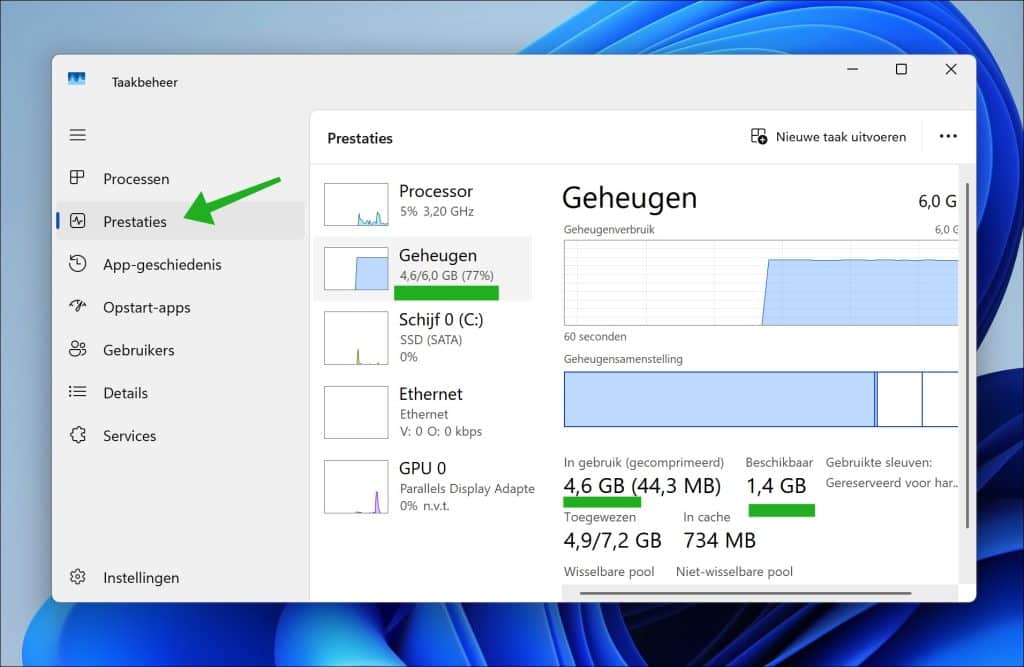Click the Geheugensamenstelling composition bar

tap(761, 399)
